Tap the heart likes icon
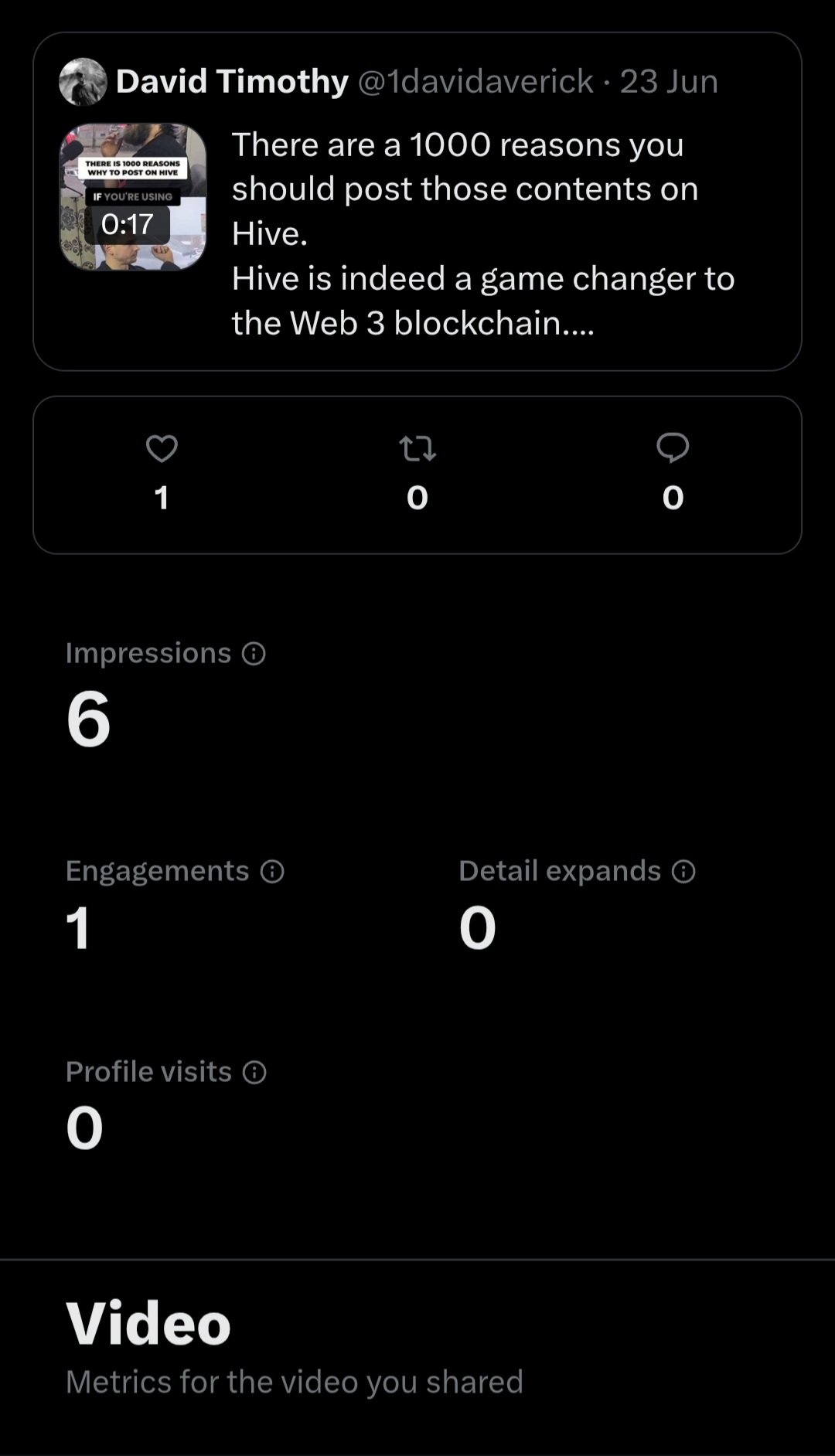This screenshot has height=1456, width=835. [162, 448]
